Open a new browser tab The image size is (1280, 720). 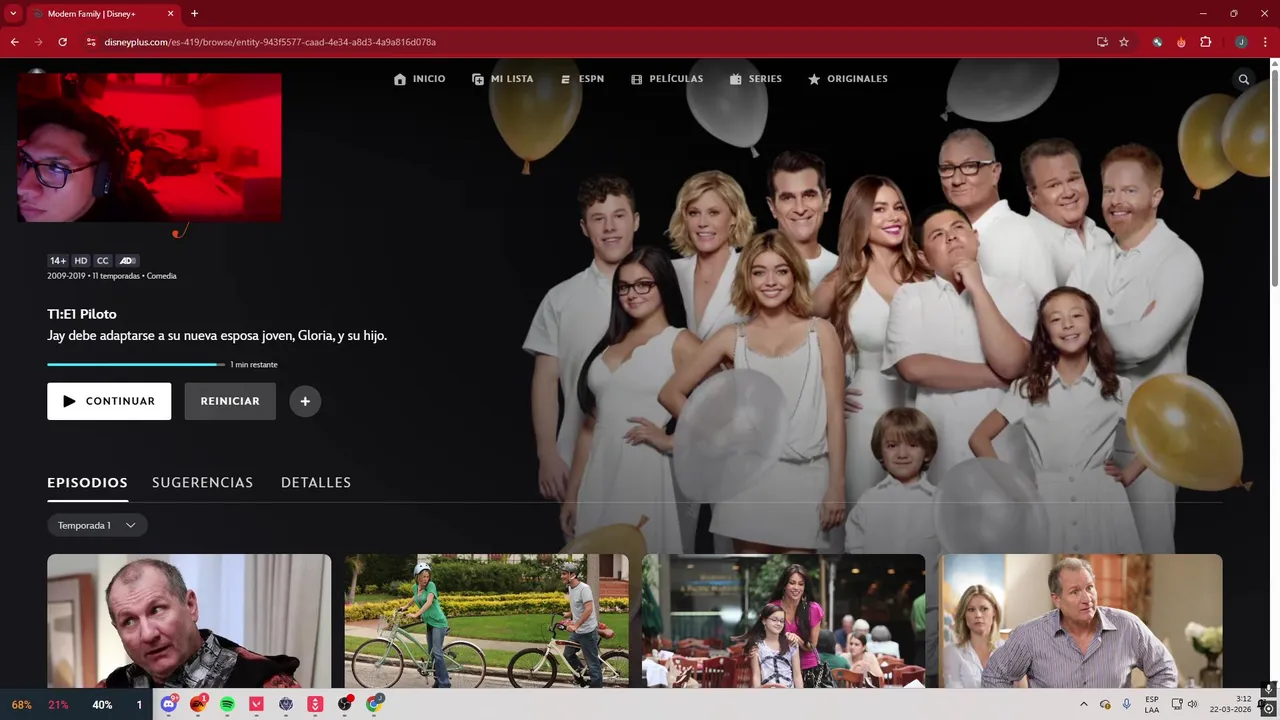pyautogui.click(x=194, y=14)
